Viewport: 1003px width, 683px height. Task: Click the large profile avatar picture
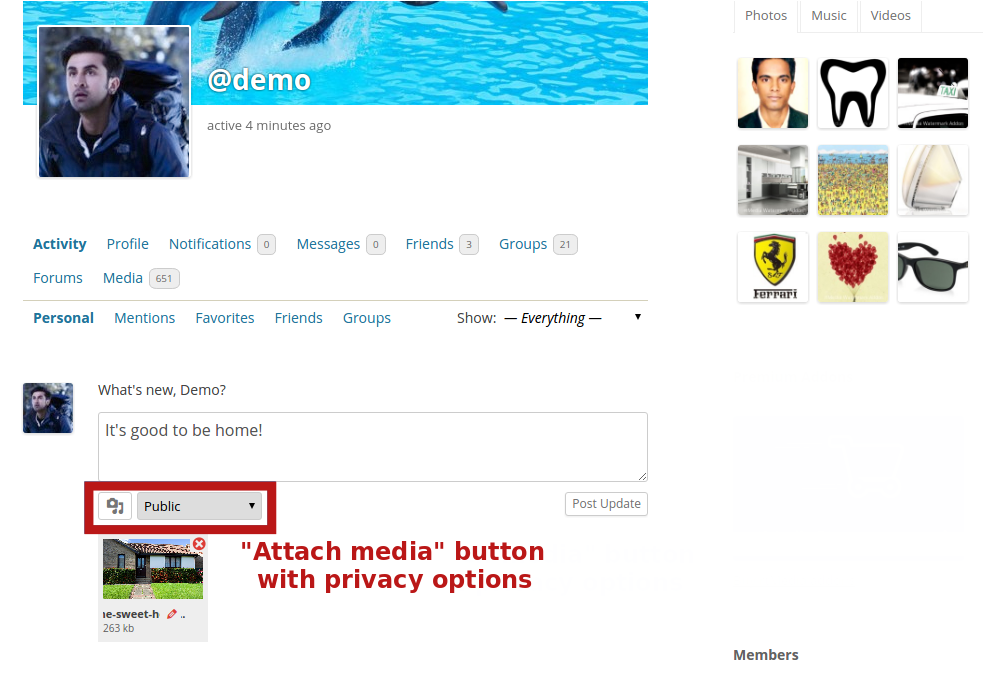click(114, 102)
